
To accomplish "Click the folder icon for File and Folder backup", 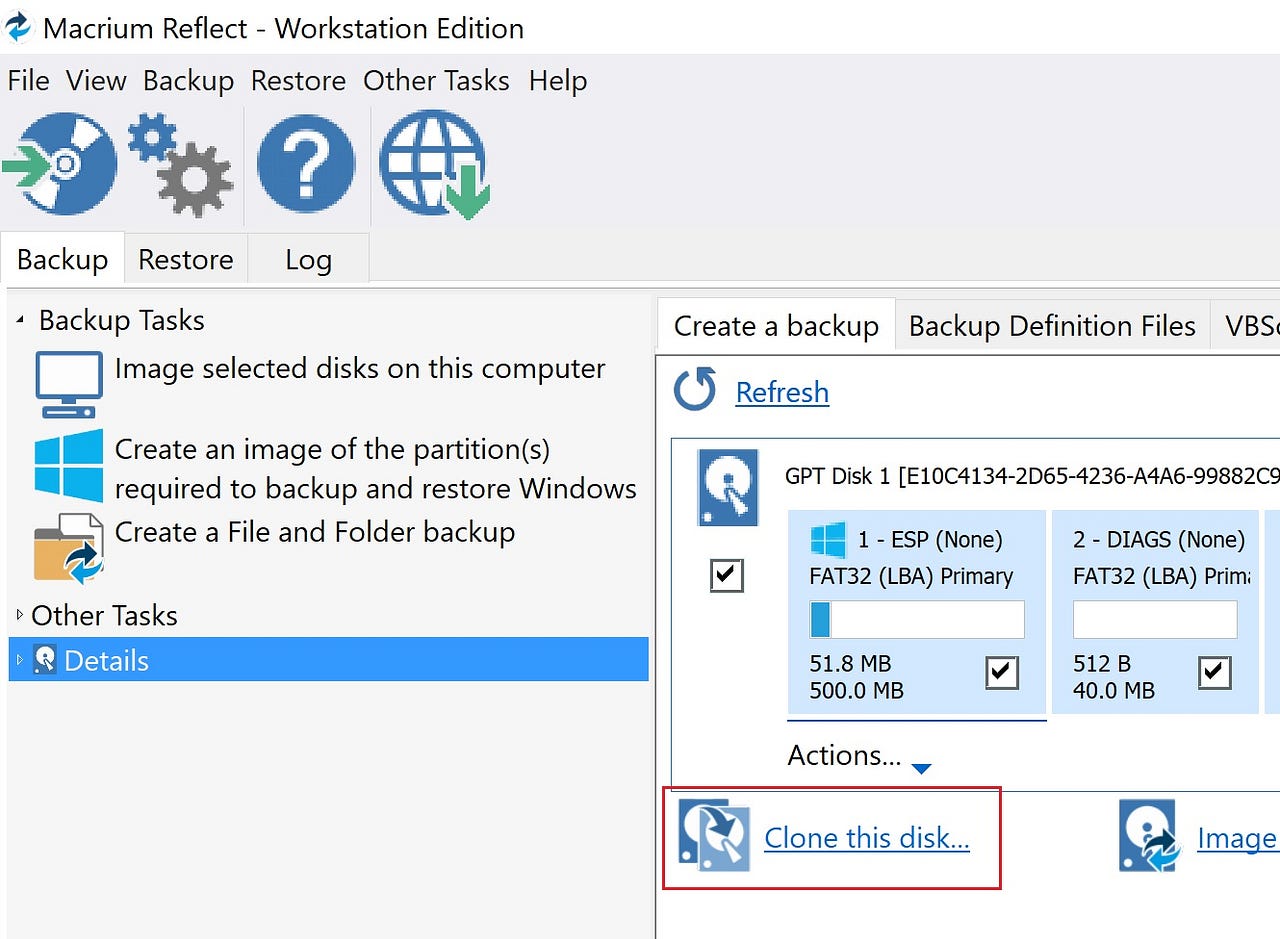I will (69, 547).
